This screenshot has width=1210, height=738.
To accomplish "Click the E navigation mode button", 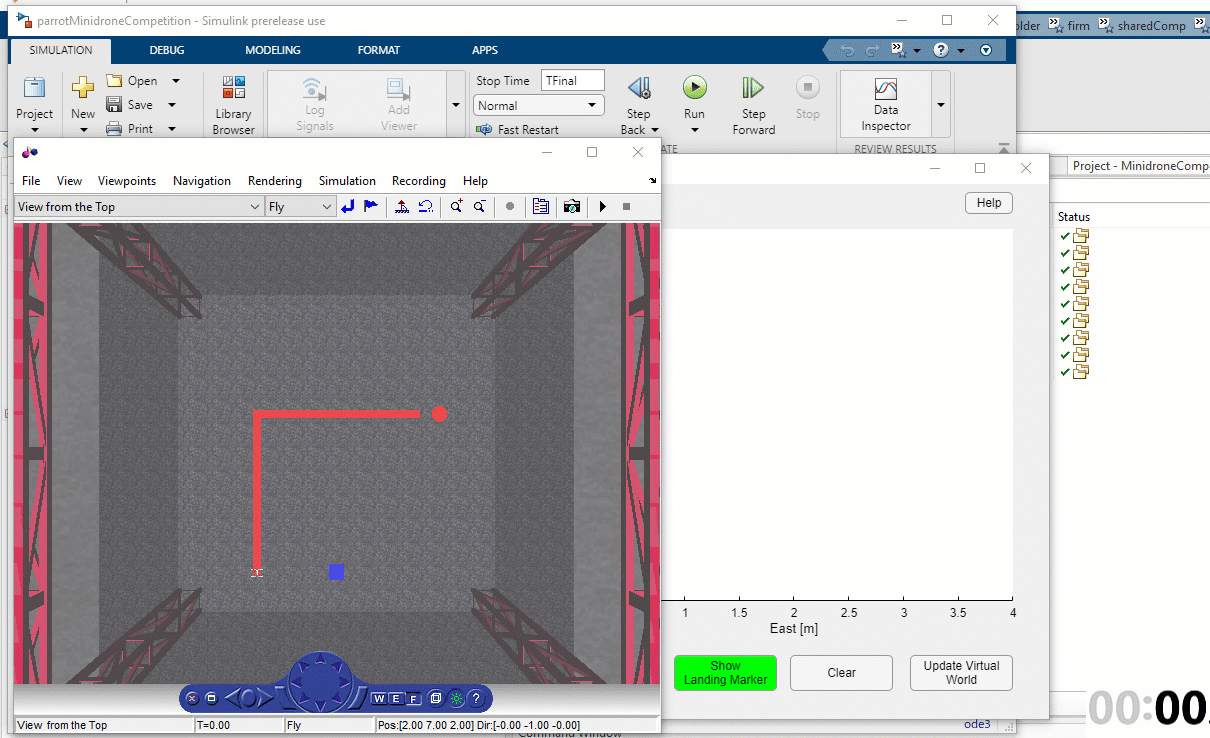I will coord(397,698).
